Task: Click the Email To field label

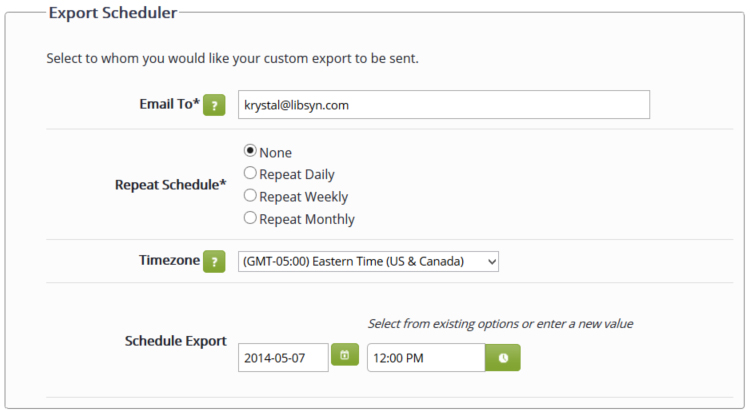Action: pos(169,104)
